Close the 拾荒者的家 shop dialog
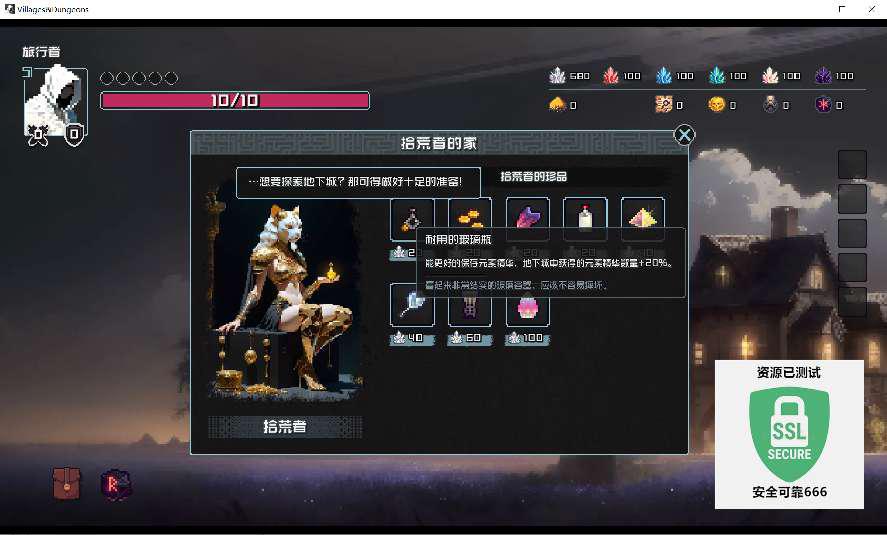Viewport: 887px width, 535px height. point(684,135)
